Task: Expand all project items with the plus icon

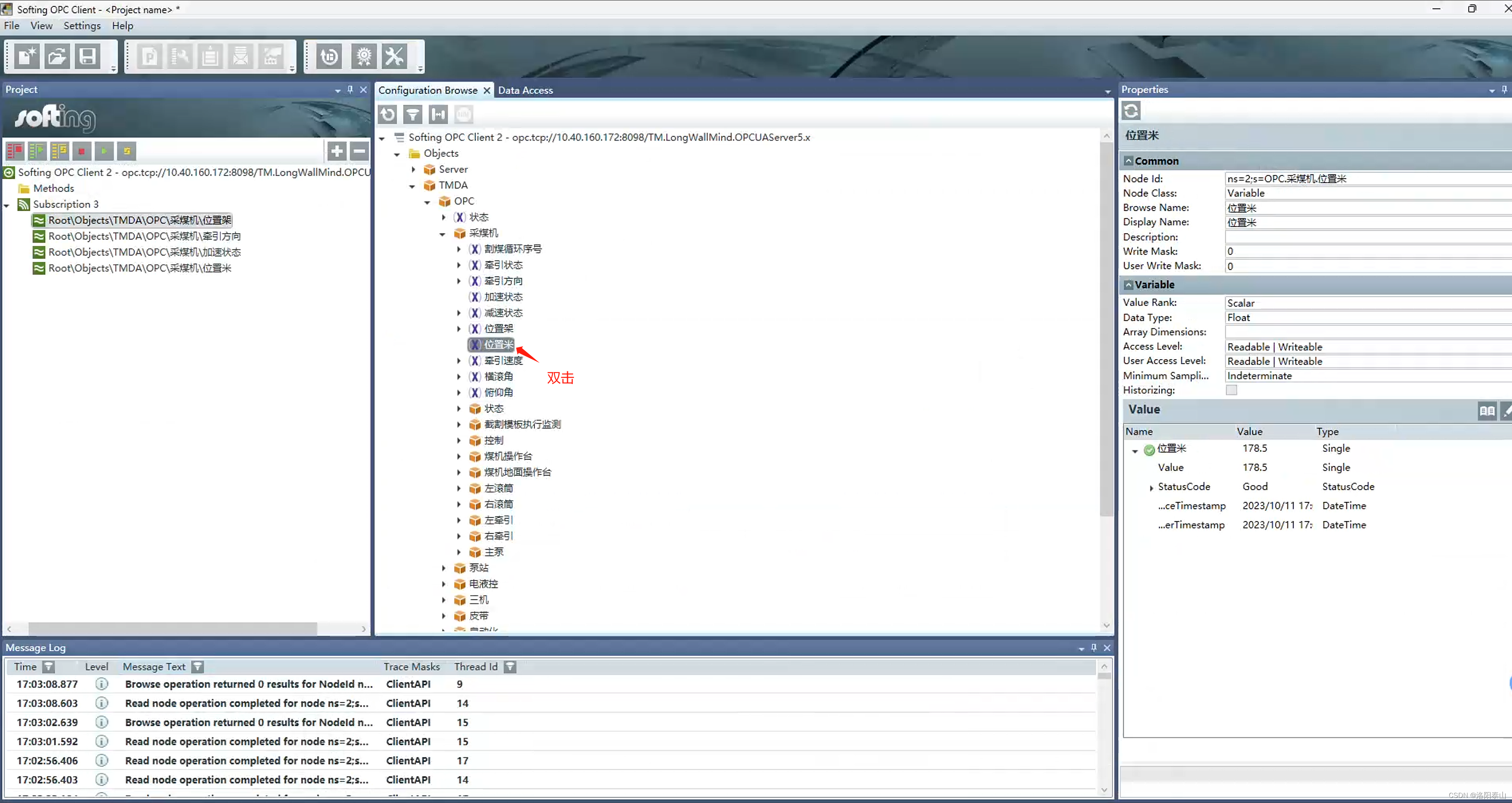Action: [x=337, y=151]
